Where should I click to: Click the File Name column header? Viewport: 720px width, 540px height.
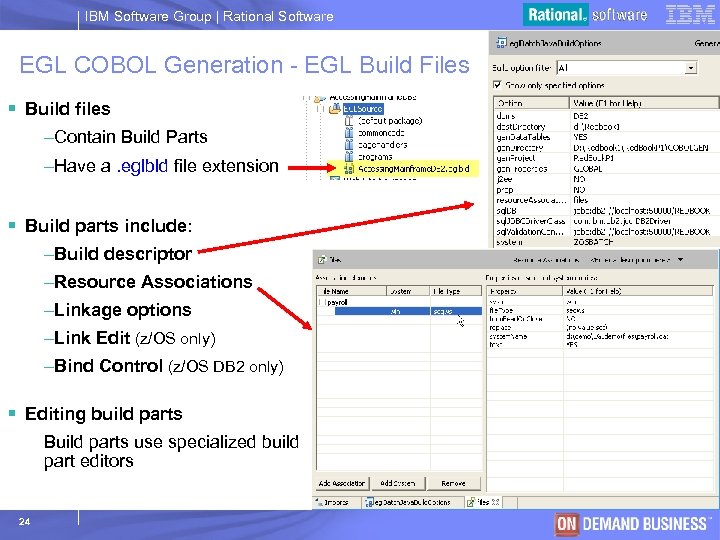[x=352, y=291]
